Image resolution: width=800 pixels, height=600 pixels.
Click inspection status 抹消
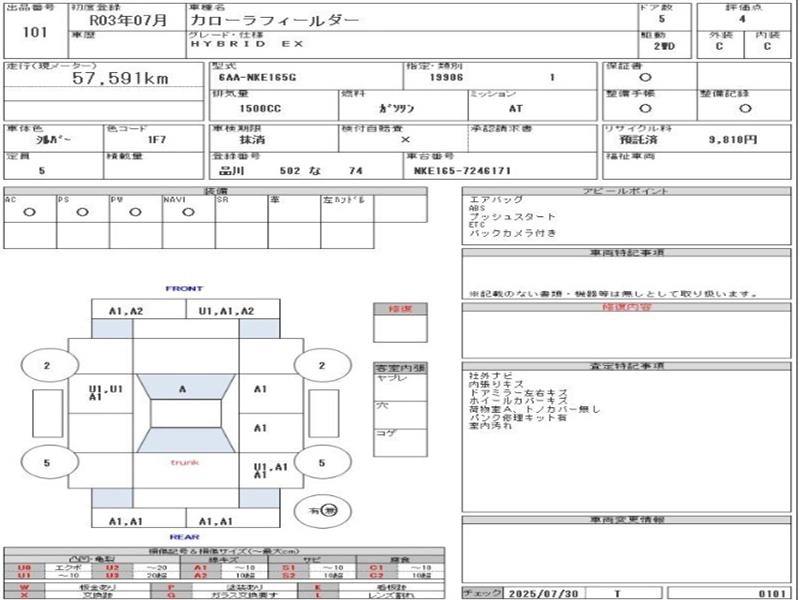coord(253,140)
